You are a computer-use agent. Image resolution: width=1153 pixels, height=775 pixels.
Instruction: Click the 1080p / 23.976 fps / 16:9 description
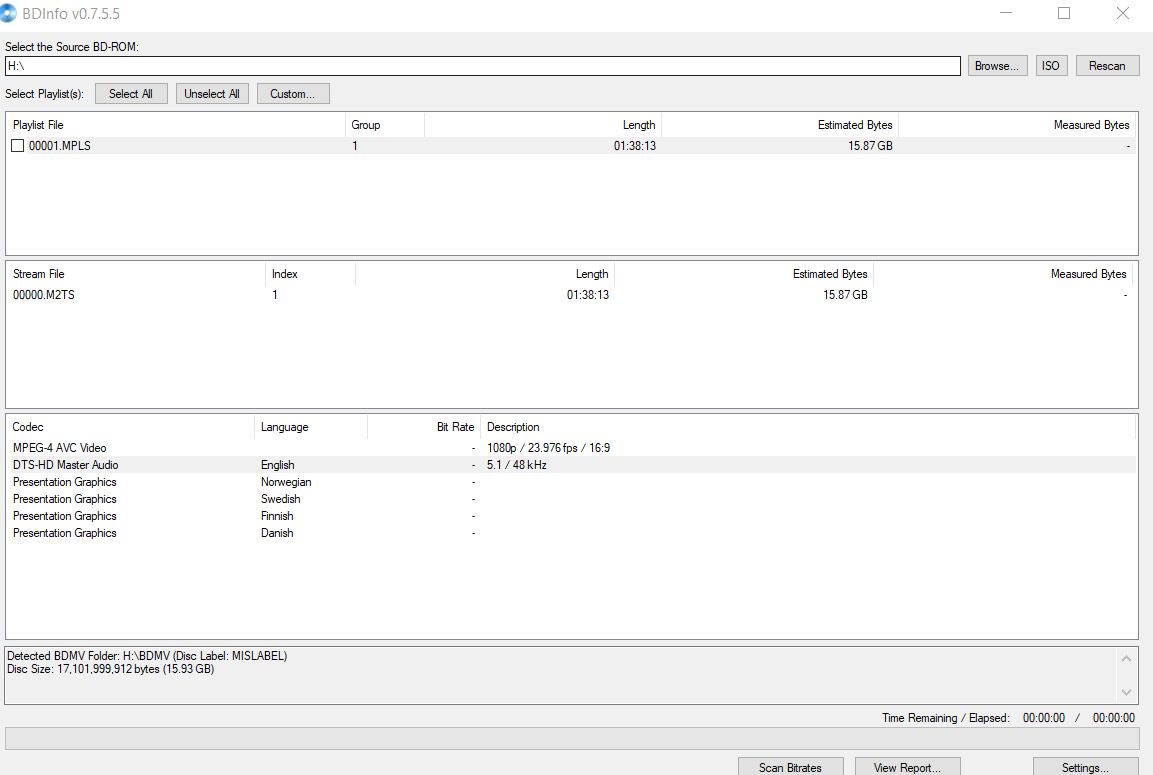tap(549, 448)
